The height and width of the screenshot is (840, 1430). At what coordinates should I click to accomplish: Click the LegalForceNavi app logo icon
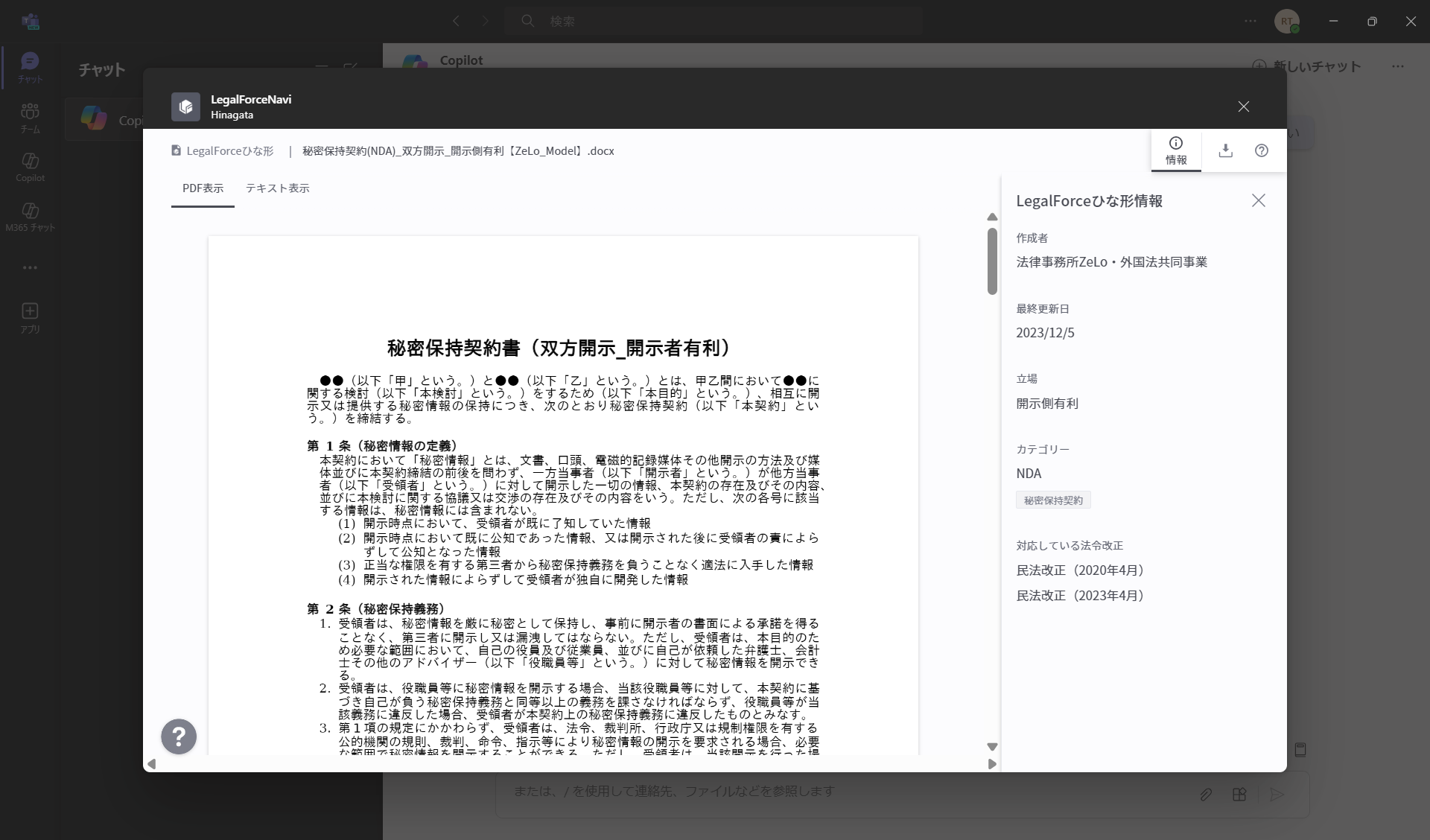185,106
